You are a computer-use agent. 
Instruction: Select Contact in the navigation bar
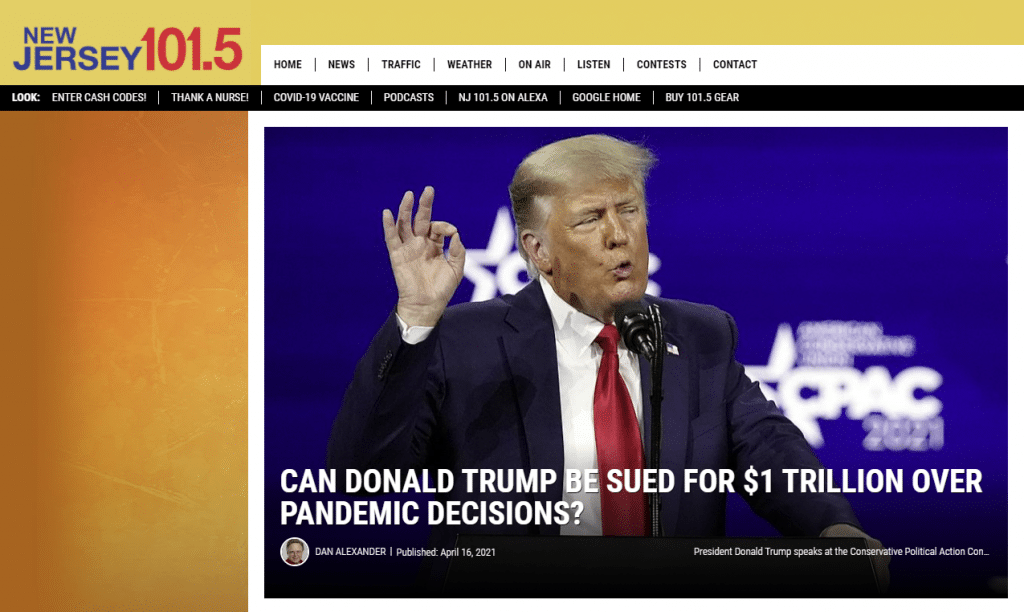click(x=735, y=65)
